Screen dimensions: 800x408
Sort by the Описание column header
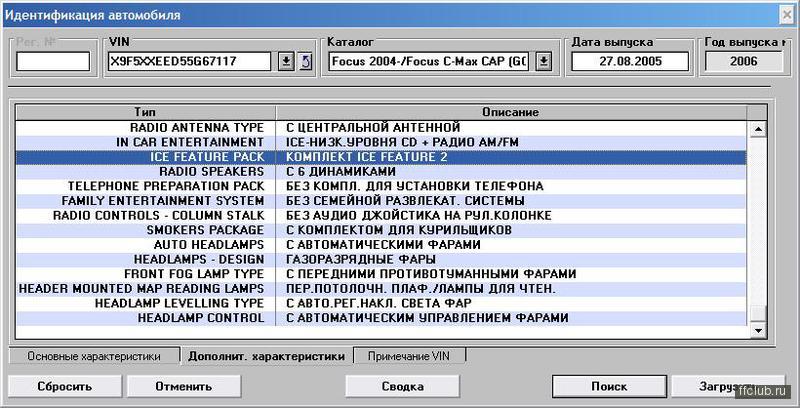tap(511, 112)
